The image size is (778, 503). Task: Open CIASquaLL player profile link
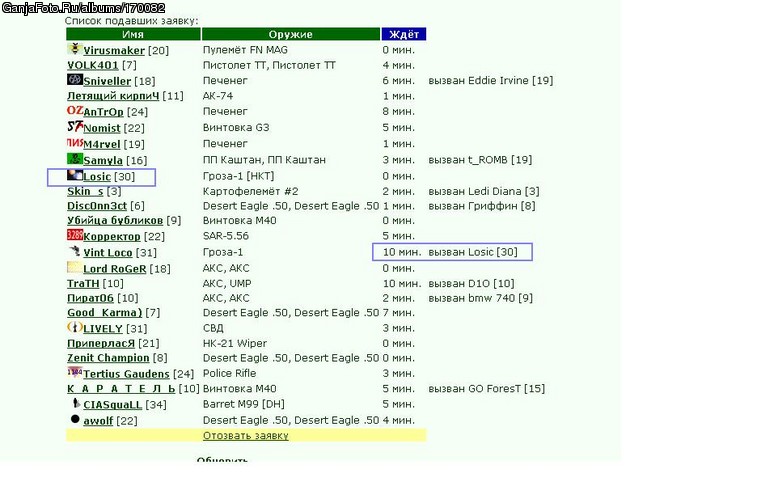pyautogui.click(x=113, y=404)
